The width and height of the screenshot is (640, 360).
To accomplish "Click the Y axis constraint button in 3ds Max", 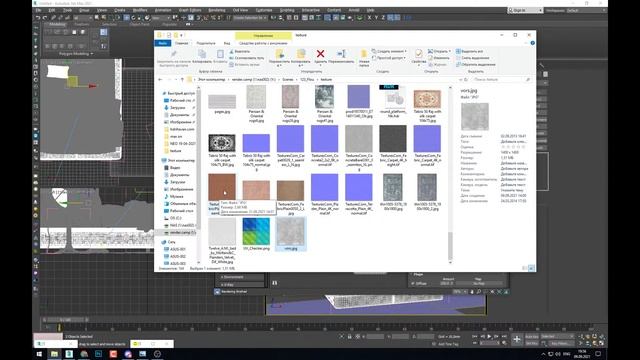I will click(x=376, y=18).
